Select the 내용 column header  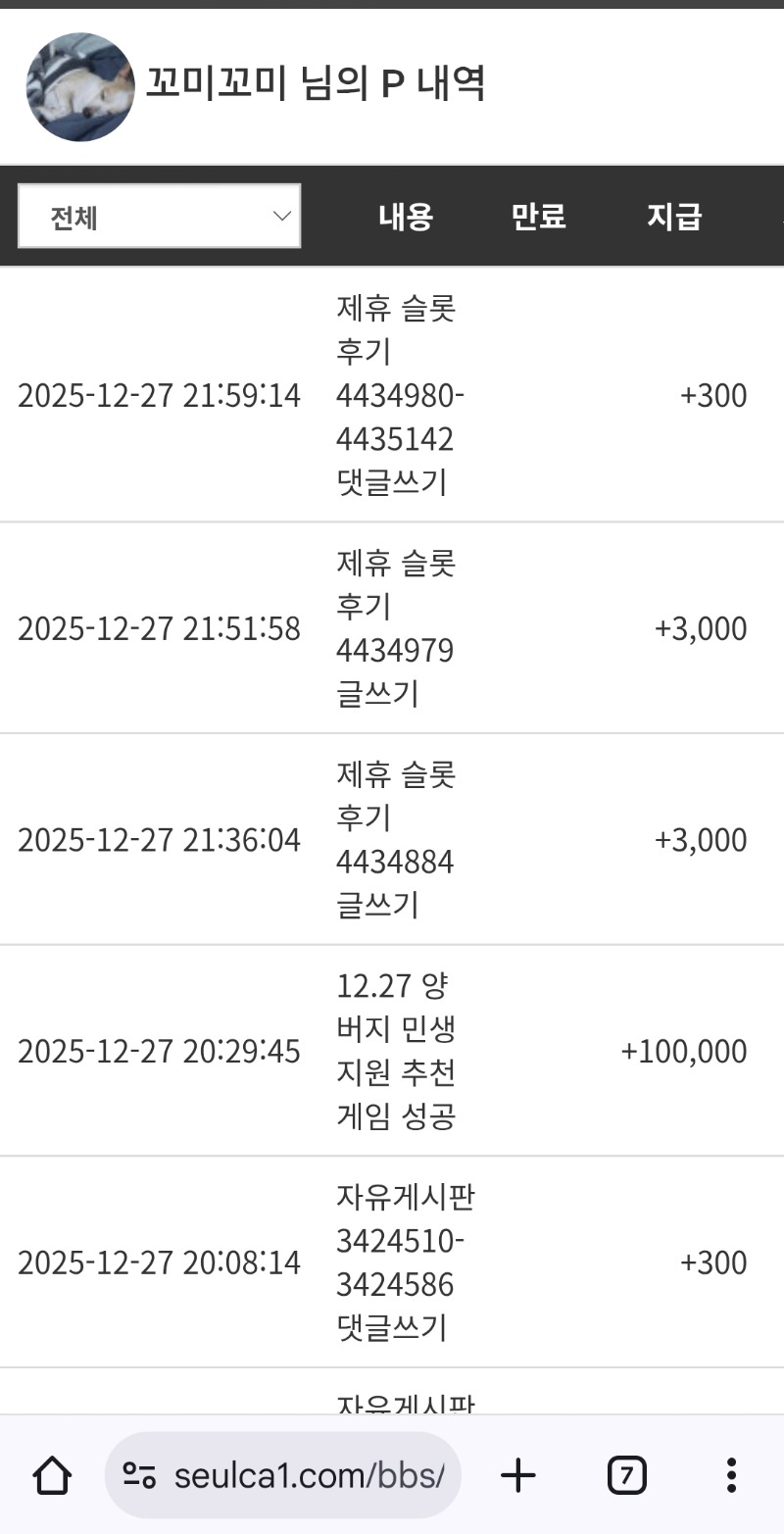pos(406,217)
